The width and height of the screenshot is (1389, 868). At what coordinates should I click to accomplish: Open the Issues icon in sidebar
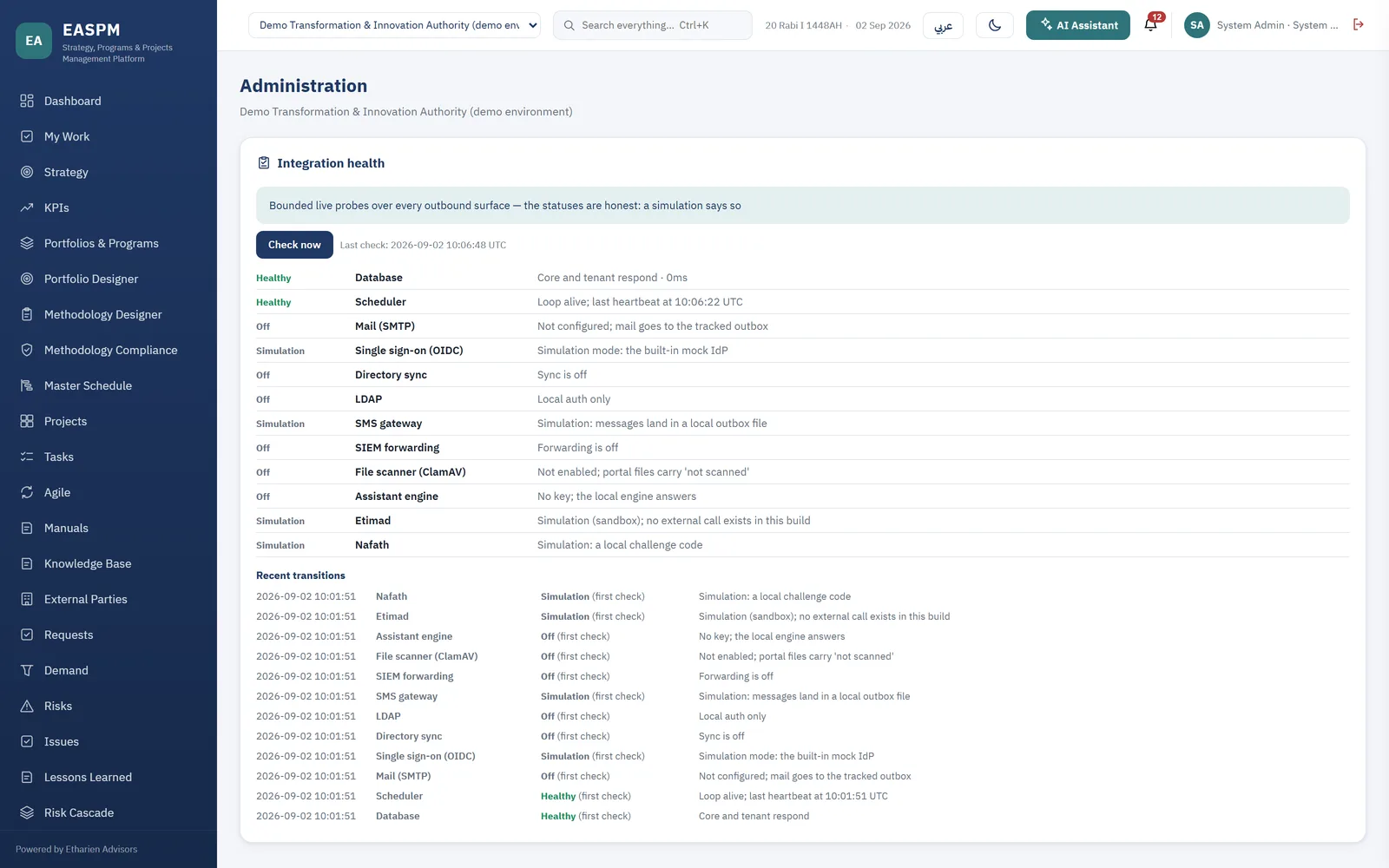click(27, 741)
